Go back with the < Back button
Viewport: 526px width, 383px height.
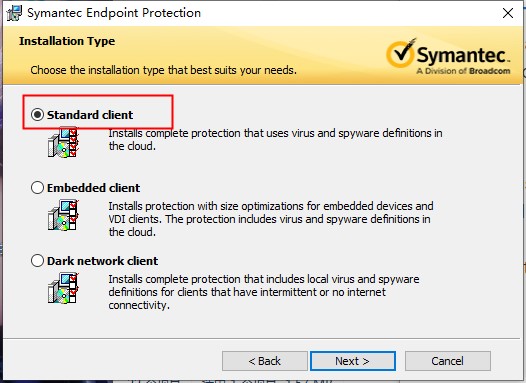click(265, 361)
